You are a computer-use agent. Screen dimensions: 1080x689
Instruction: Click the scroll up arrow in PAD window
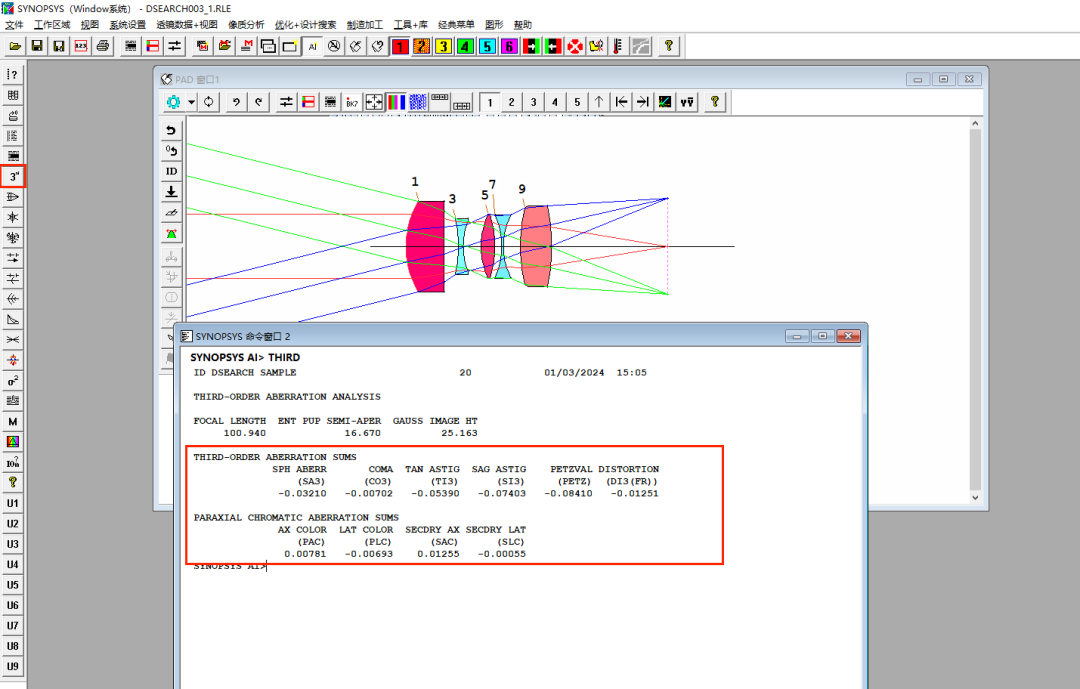point(975,123)
